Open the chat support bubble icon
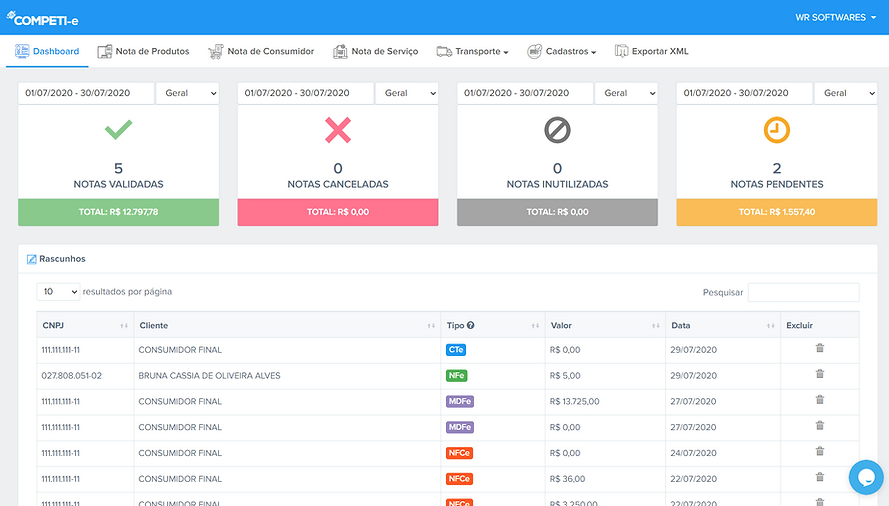889x506 pixels. point(866,477)
